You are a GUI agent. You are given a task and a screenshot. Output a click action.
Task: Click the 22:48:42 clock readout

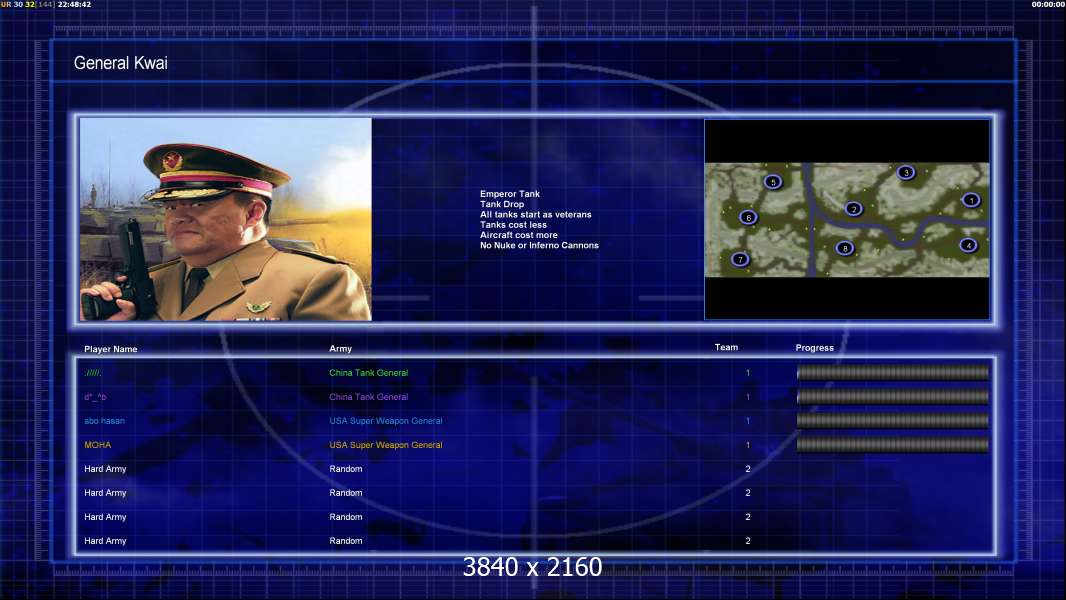pyautogui.click(x=74, y=4)
